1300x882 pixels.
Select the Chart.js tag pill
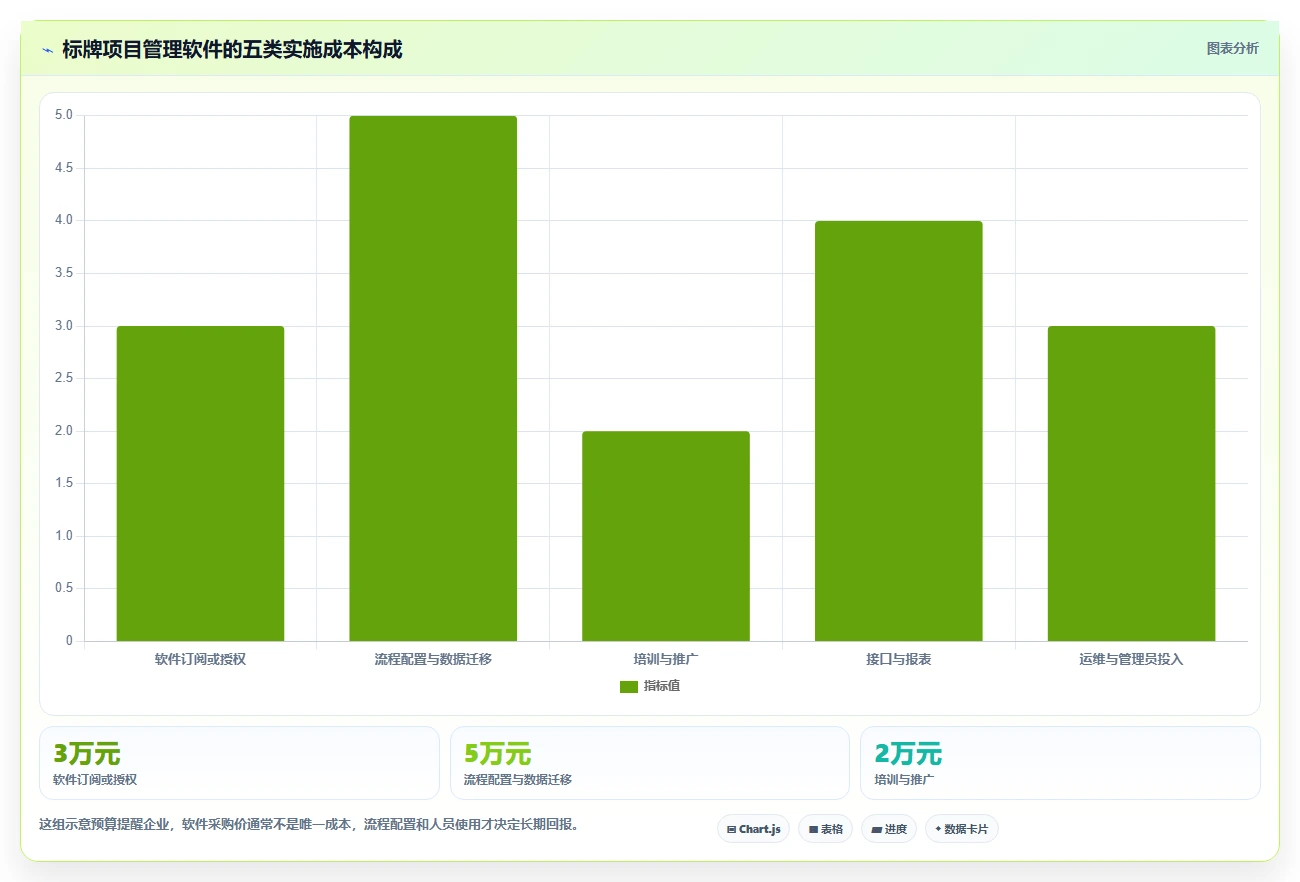point(753,829)
